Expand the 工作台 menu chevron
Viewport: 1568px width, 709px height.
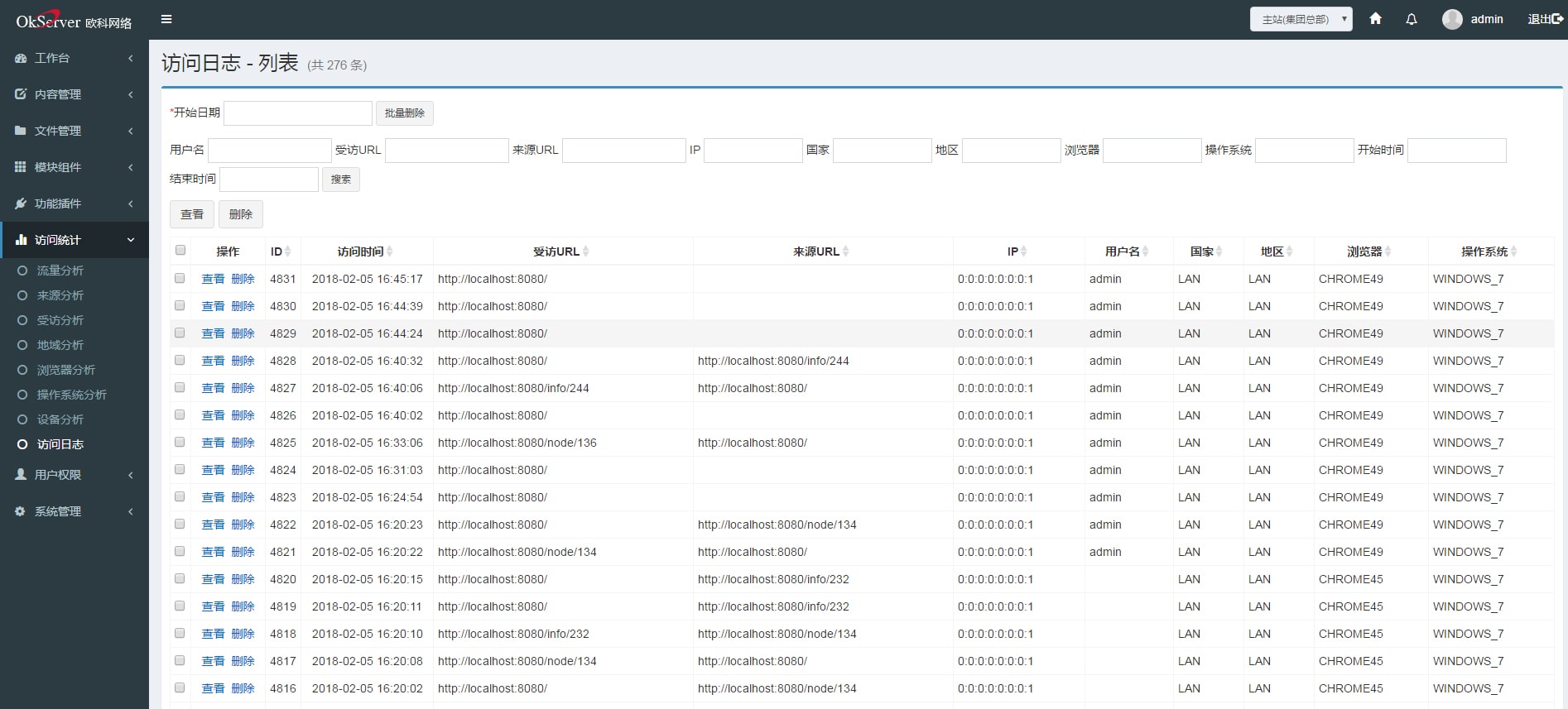pos(131,58)
